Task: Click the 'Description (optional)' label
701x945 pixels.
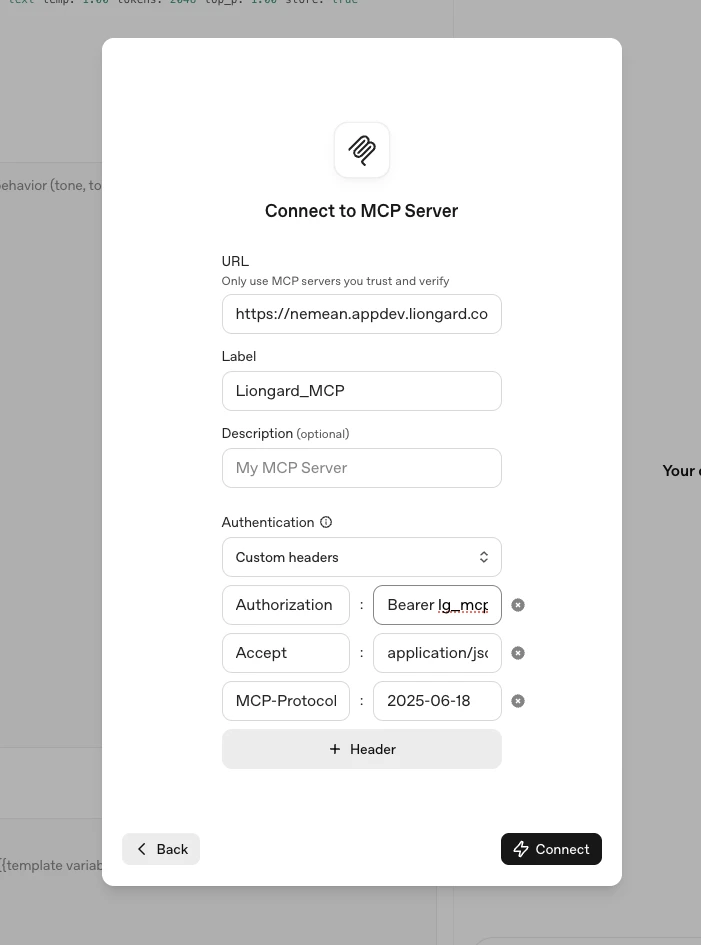Action: click(286, 433)
